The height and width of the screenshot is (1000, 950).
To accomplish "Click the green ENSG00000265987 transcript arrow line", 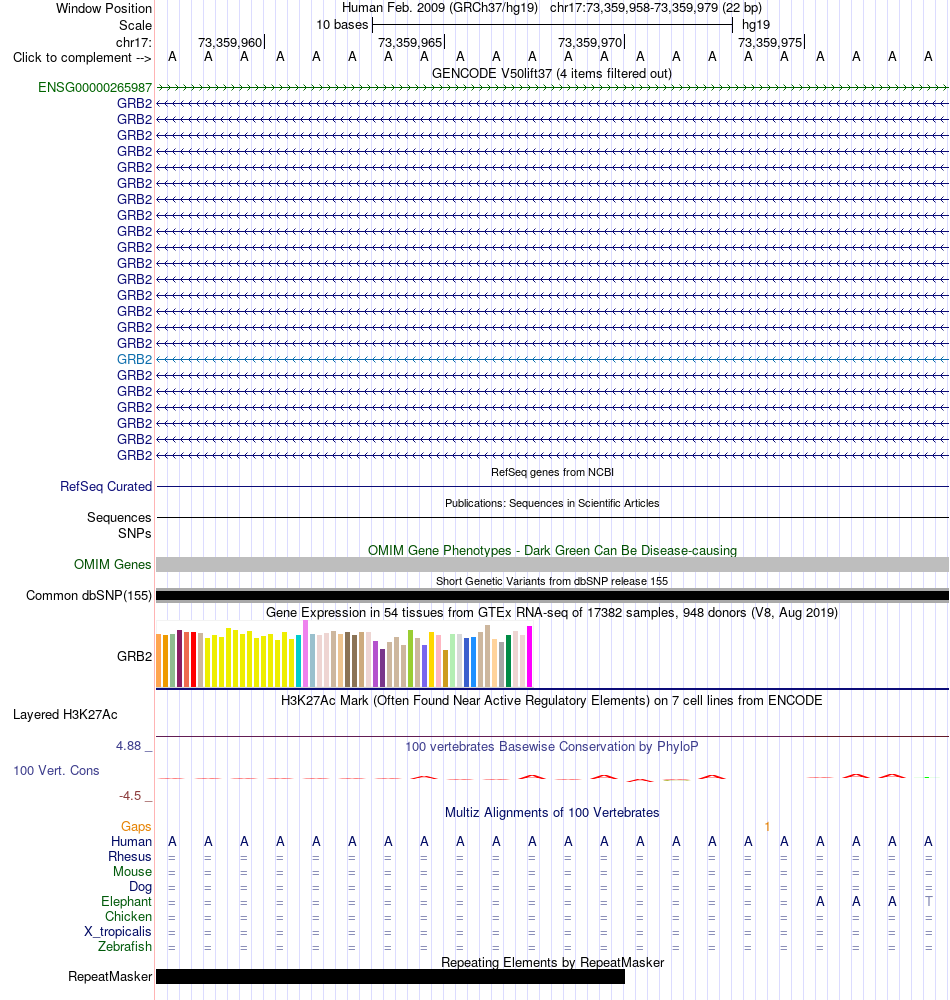I will 552,87.
